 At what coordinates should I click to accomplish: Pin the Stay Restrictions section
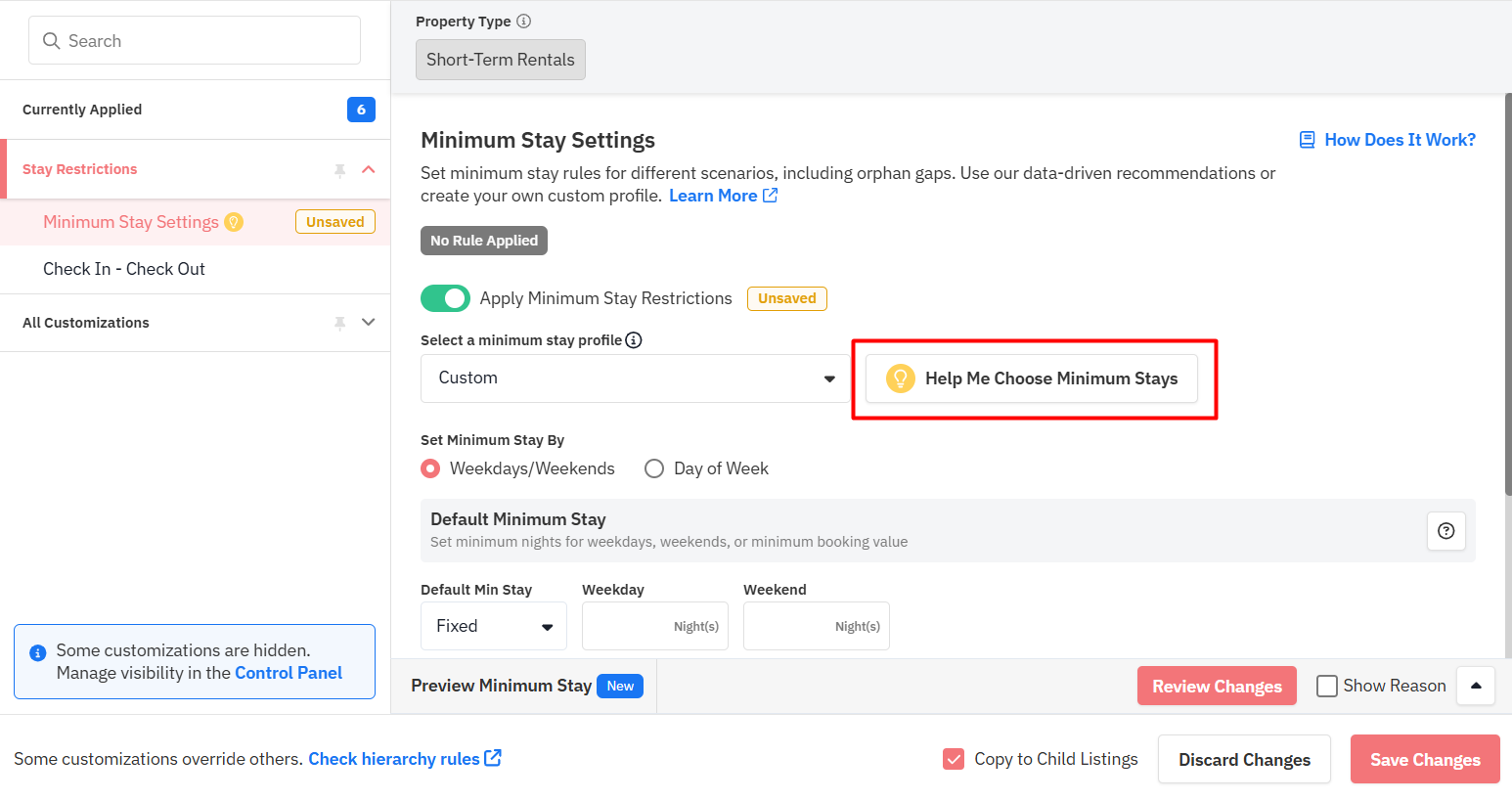coord(339,170)
